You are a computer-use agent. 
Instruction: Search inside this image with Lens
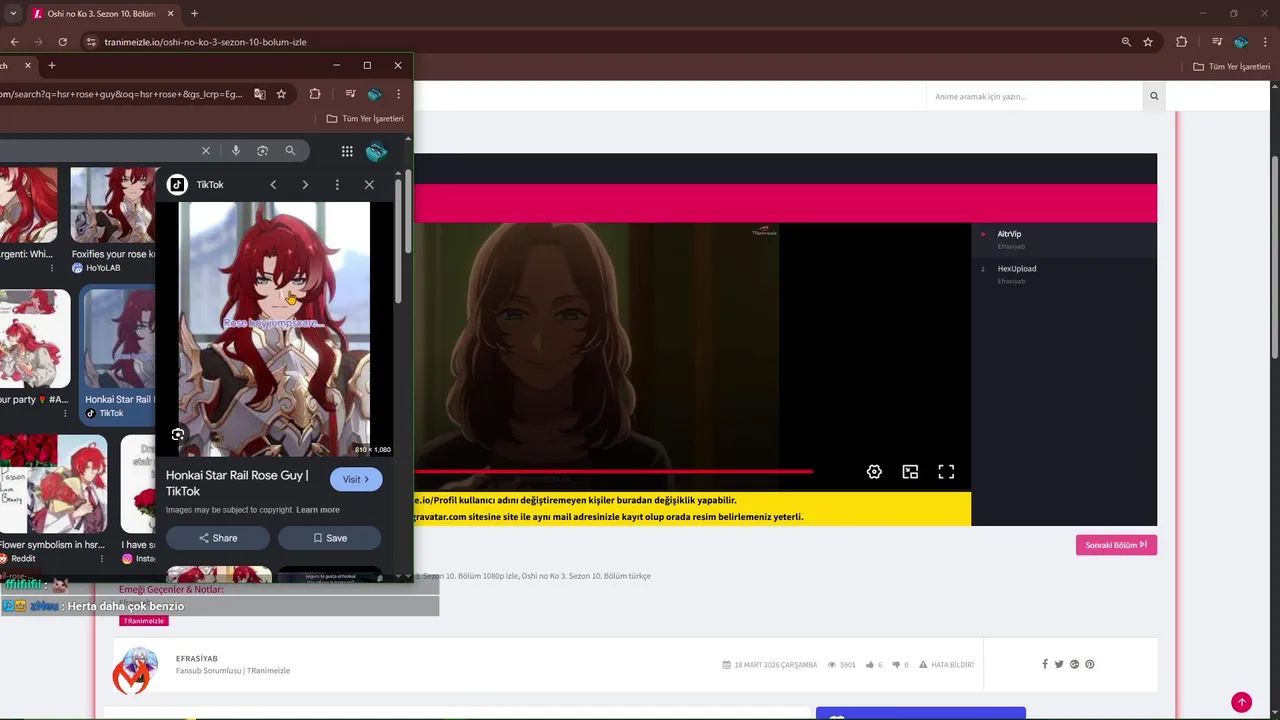tap(178, 434)
